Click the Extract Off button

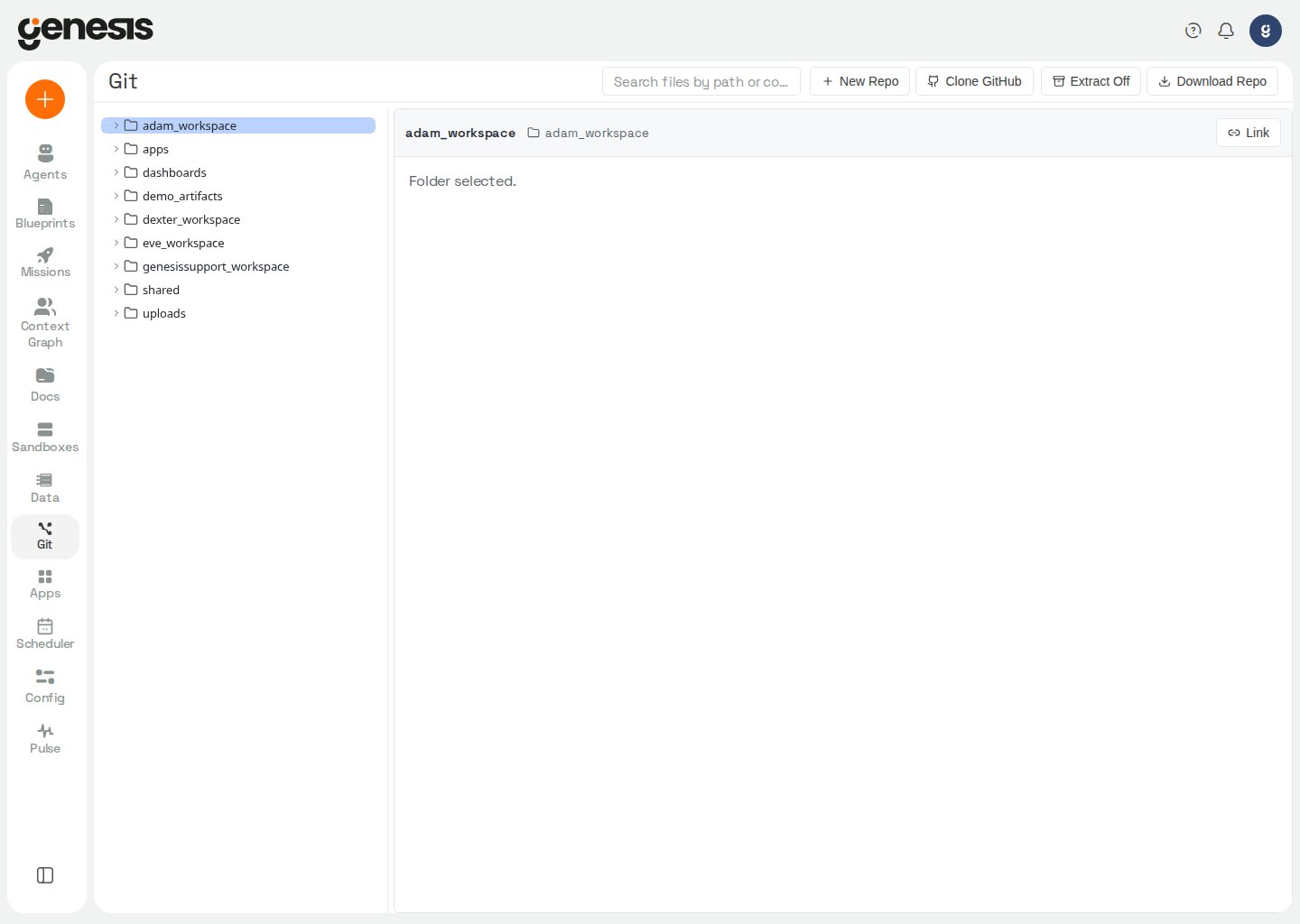tap(1091, 81)
